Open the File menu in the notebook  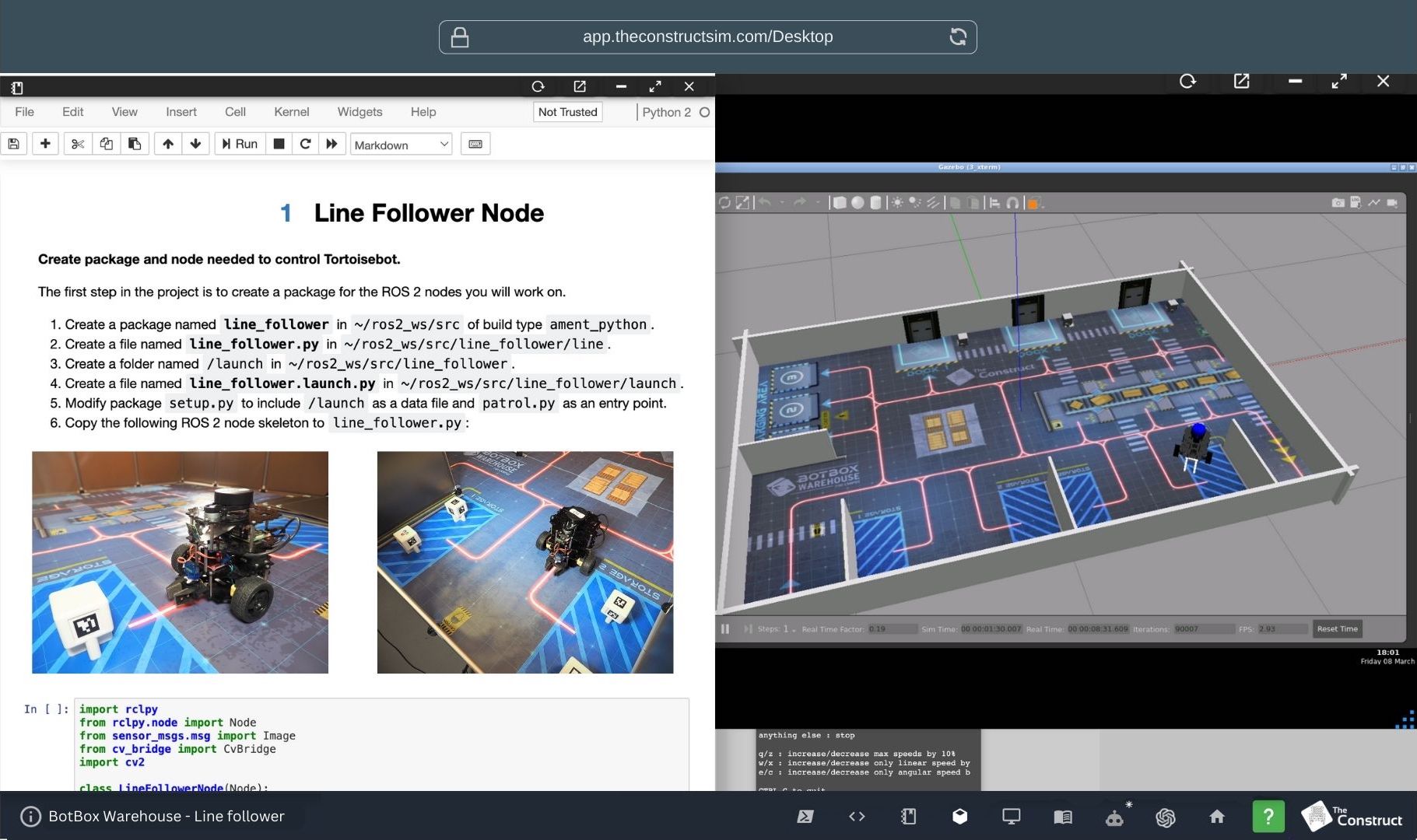coord(24,112)
